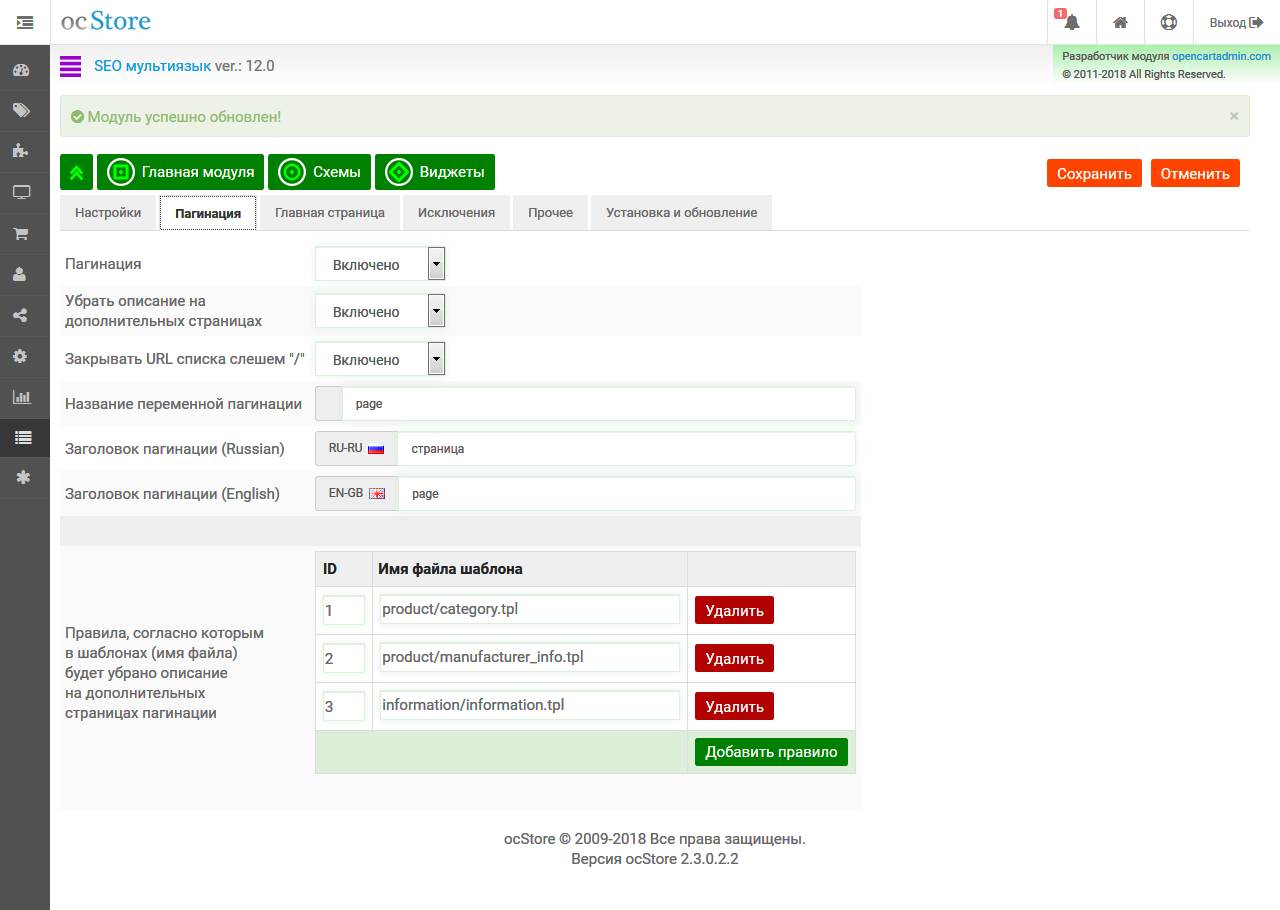Open the Убрать описание dropdown
Image resolution: width=1280 pixels, height=910 pixels.
point(380,311)
